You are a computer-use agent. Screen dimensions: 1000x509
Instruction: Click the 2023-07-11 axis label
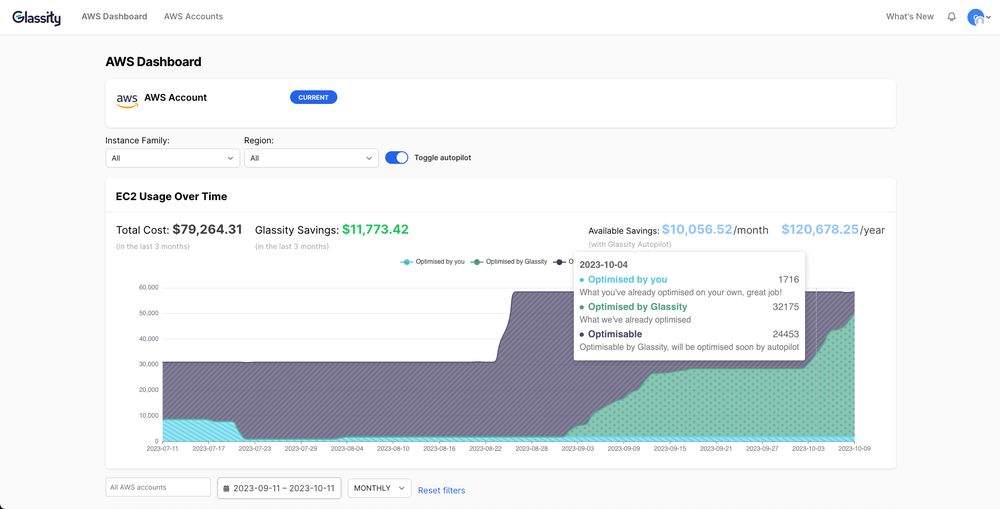(163, 449)
